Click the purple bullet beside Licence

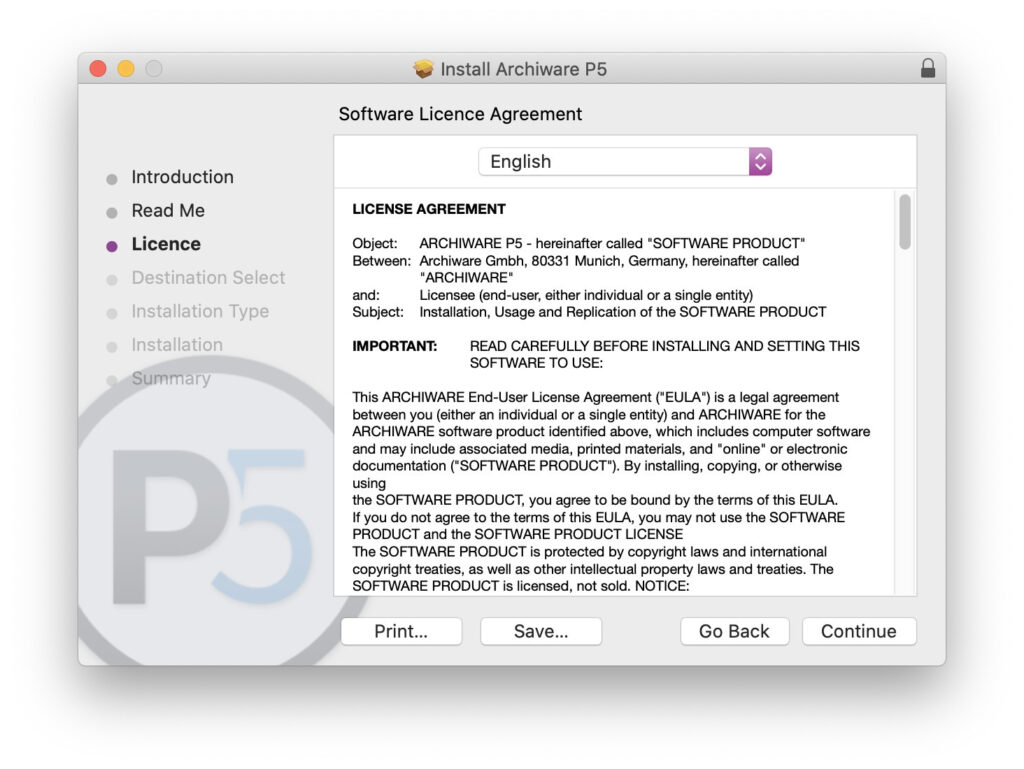112,246
